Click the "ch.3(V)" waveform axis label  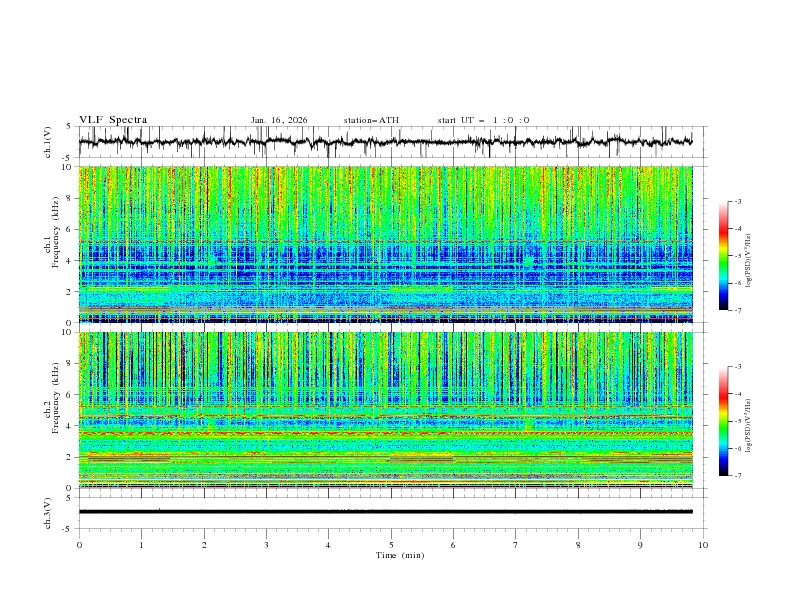[48, 513]
